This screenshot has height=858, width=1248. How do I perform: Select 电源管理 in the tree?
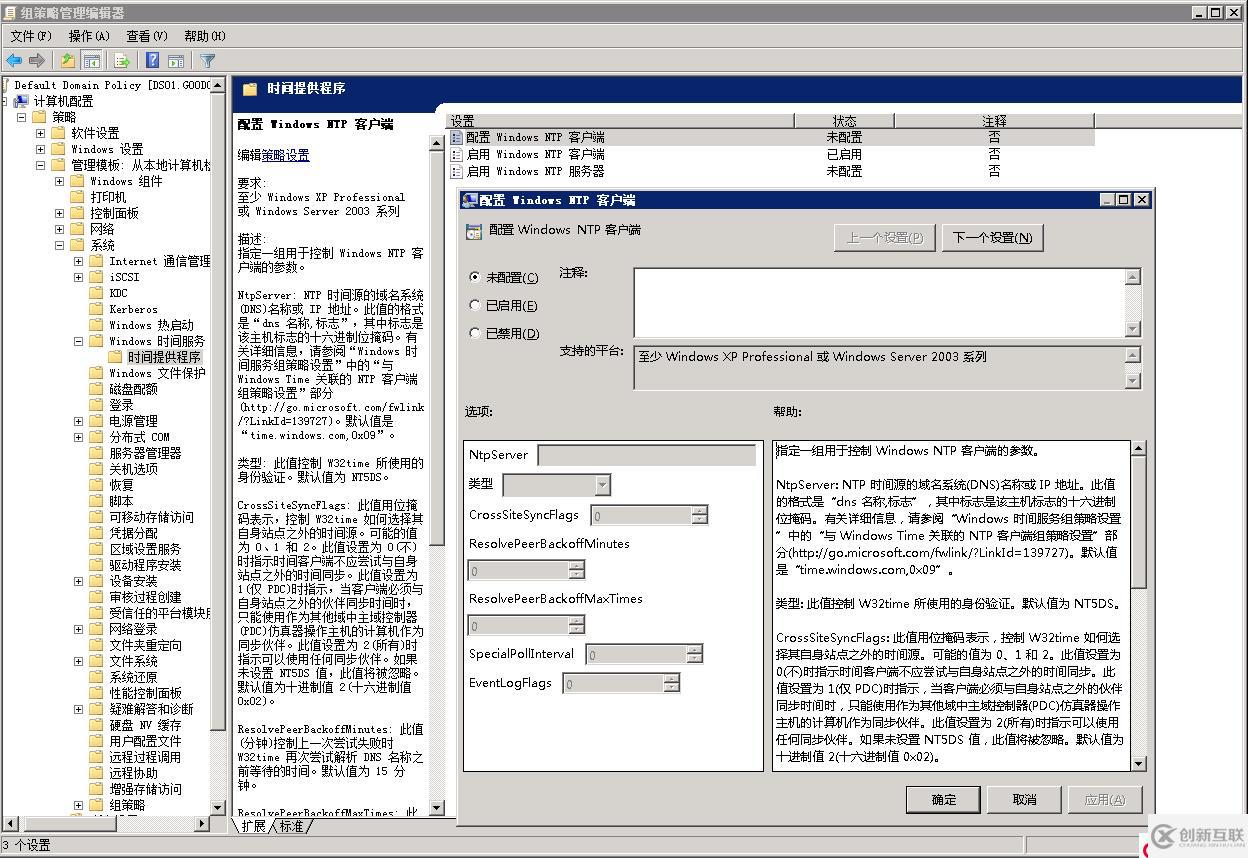pyautogui.click(x=133, y=421)
